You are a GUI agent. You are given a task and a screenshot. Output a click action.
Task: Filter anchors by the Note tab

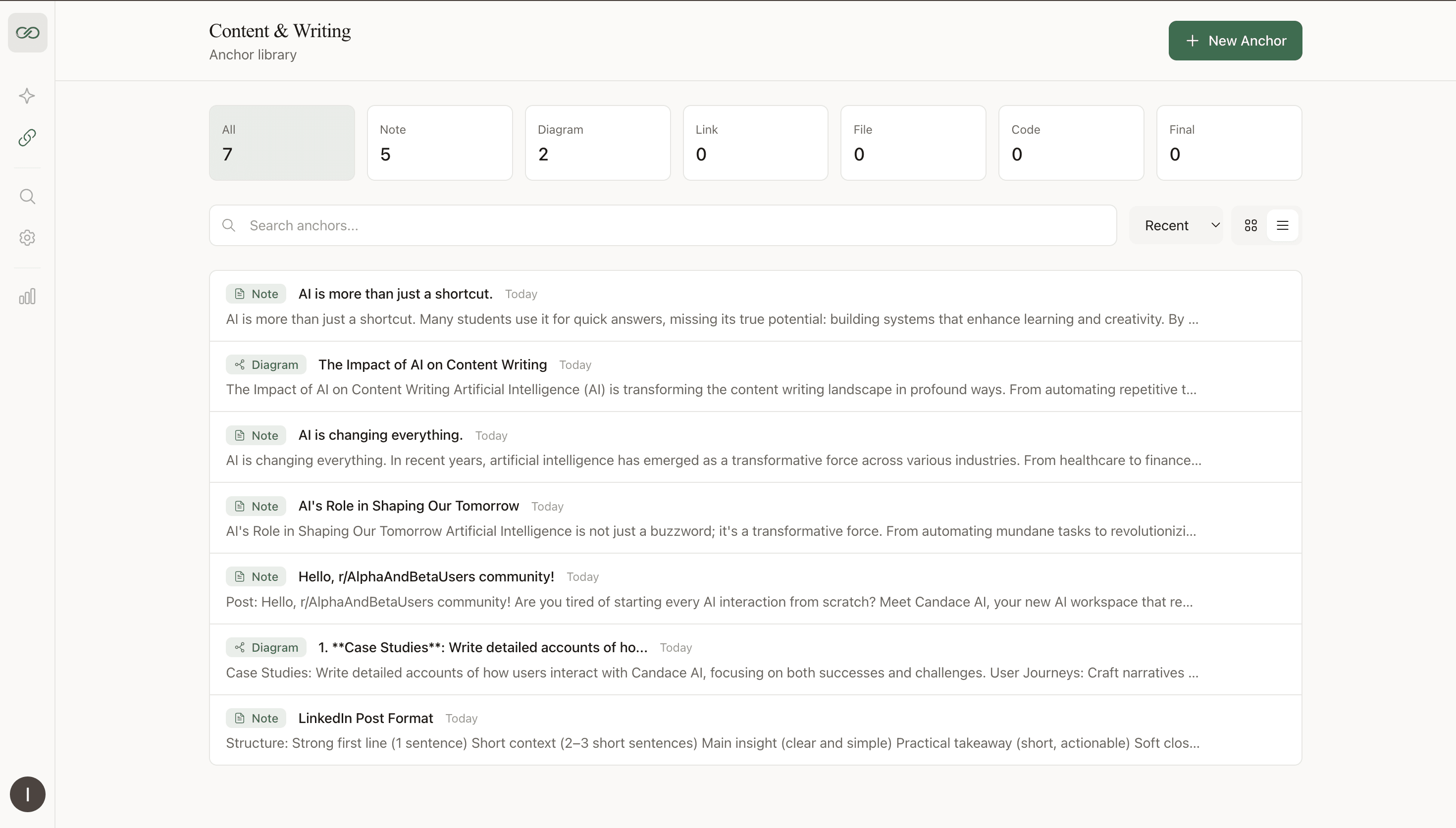(x=439, y=143)
